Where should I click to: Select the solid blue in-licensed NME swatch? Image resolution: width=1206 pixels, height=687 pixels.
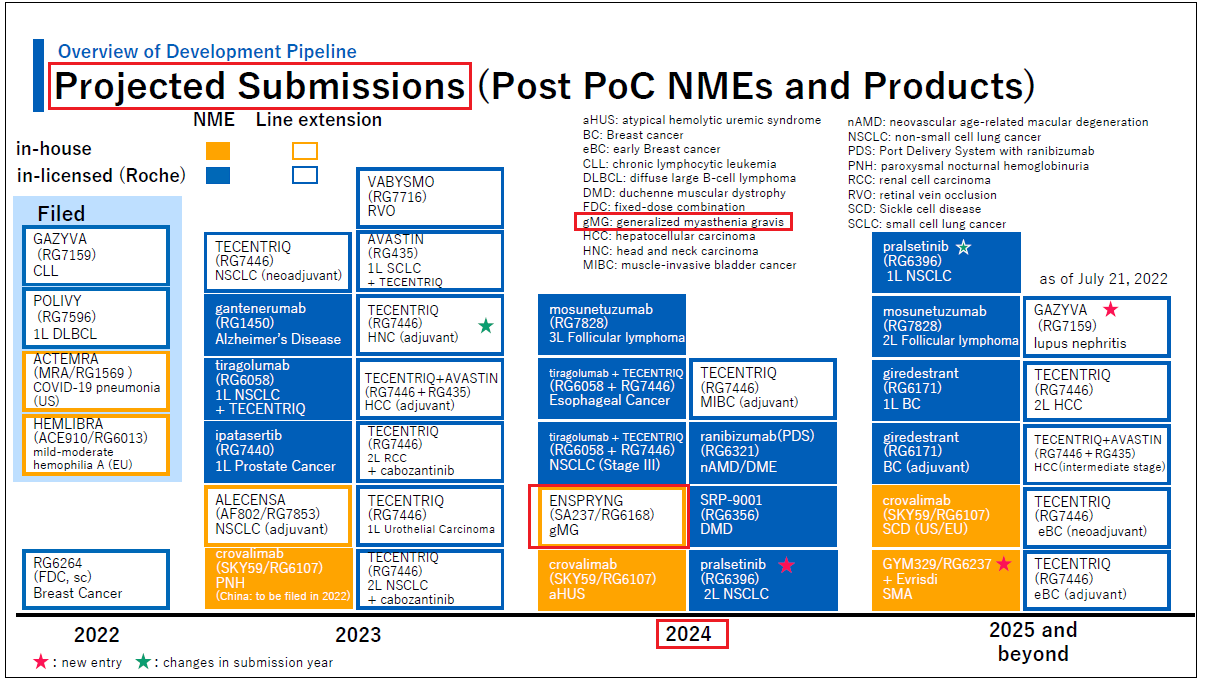point(217,175)
